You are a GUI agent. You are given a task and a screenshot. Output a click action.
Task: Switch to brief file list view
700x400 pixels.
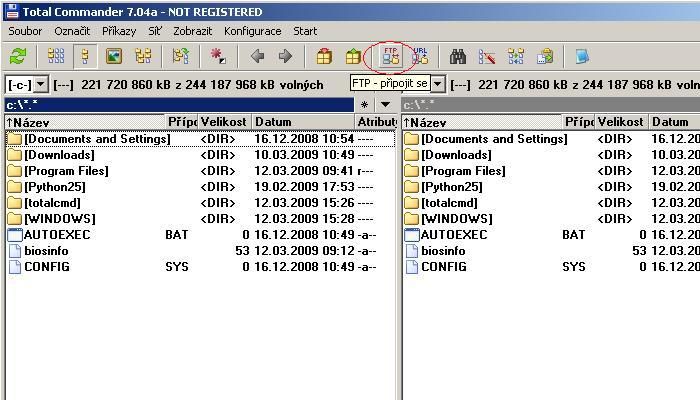tap(56, 57)
